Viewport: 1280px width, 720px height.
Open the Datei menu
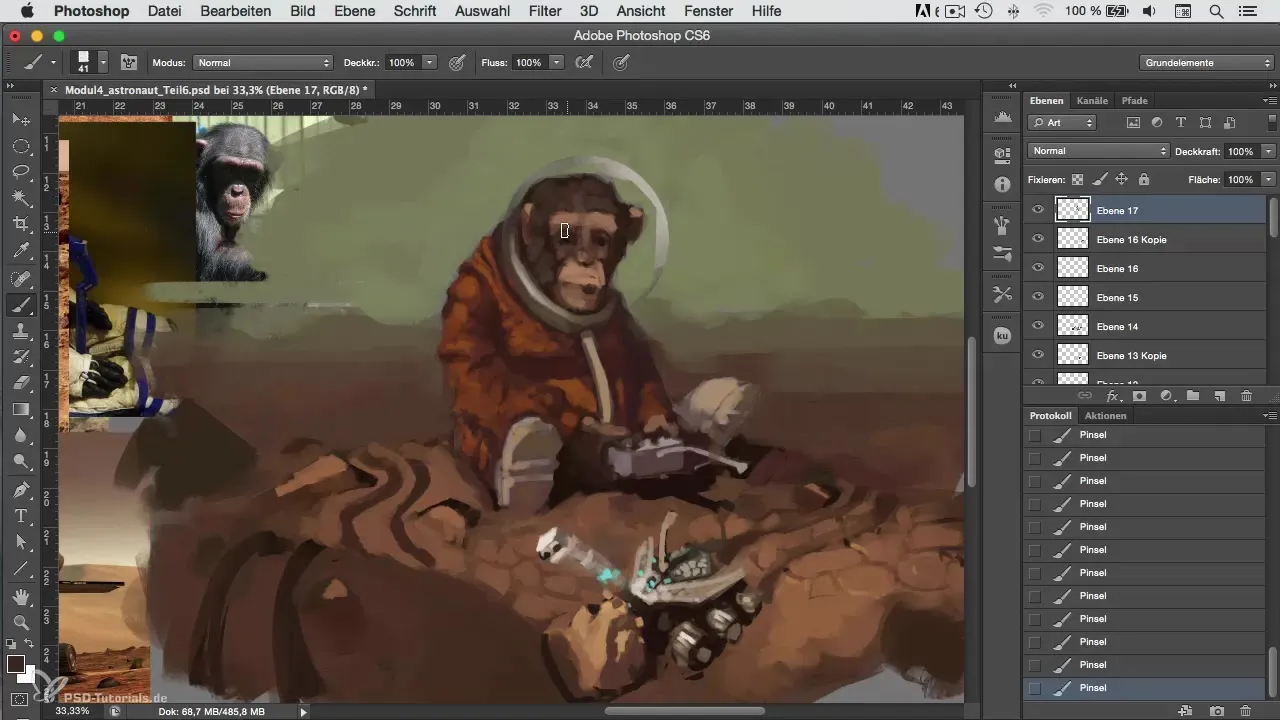(x=164, y=11)
